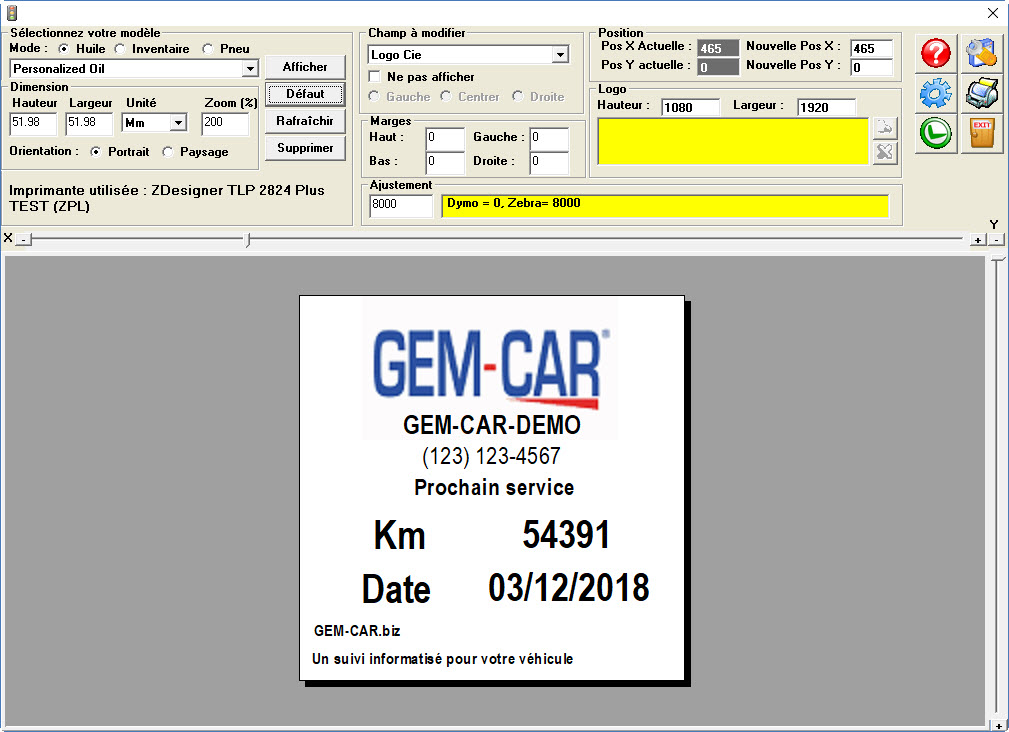The image size is (1009, 732).
Task: Confirm changes with the green checkmark icon
Action: point(936,134)
